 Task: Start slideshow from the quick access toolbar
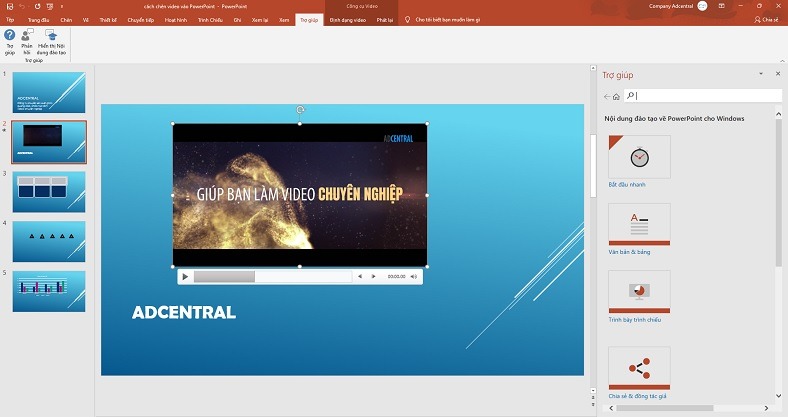[x=50, y=6]
